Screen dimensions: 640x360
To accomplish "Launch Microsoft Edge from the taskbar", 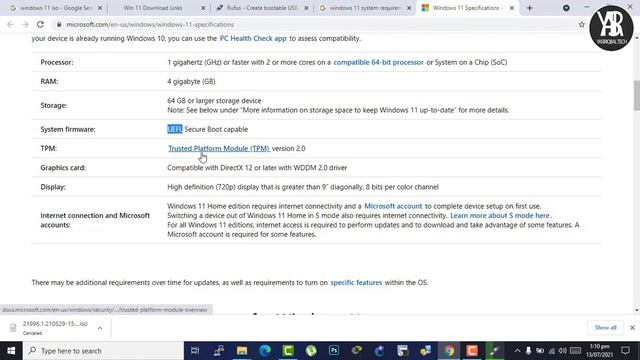I will [265, 351].
